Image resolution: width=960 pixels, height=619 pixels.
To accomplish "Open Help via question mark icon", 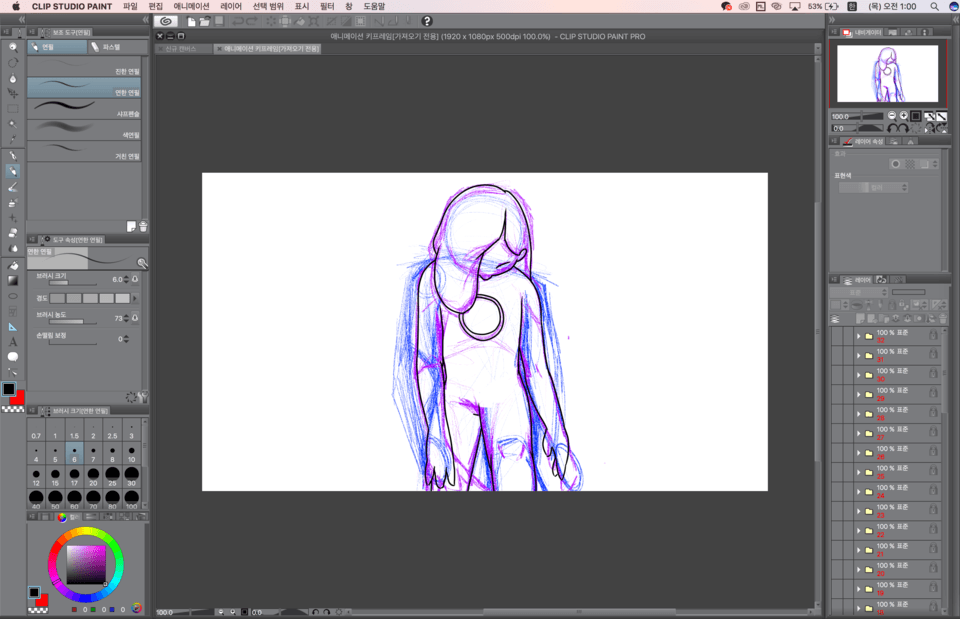I will [427, 21].
